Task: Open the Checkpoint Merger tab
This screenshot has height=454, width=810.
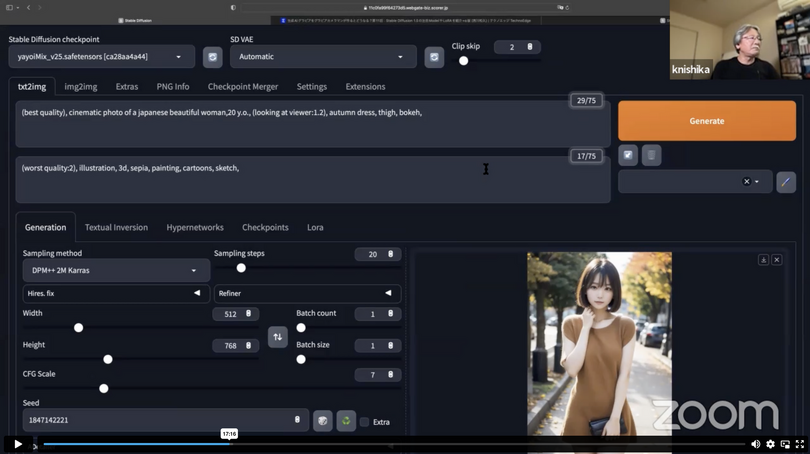Action: tap(243, 87)
